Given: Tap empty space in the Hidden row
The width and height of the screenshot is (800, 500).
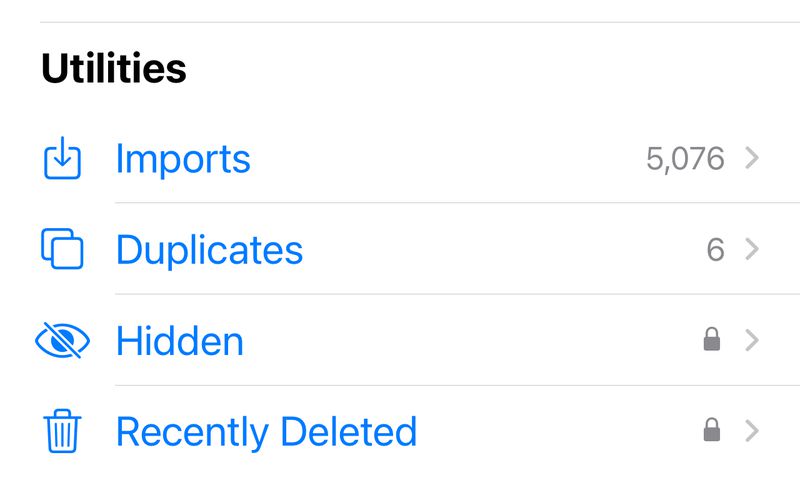Looking at the screenshot, I should (x=470, y=341).
